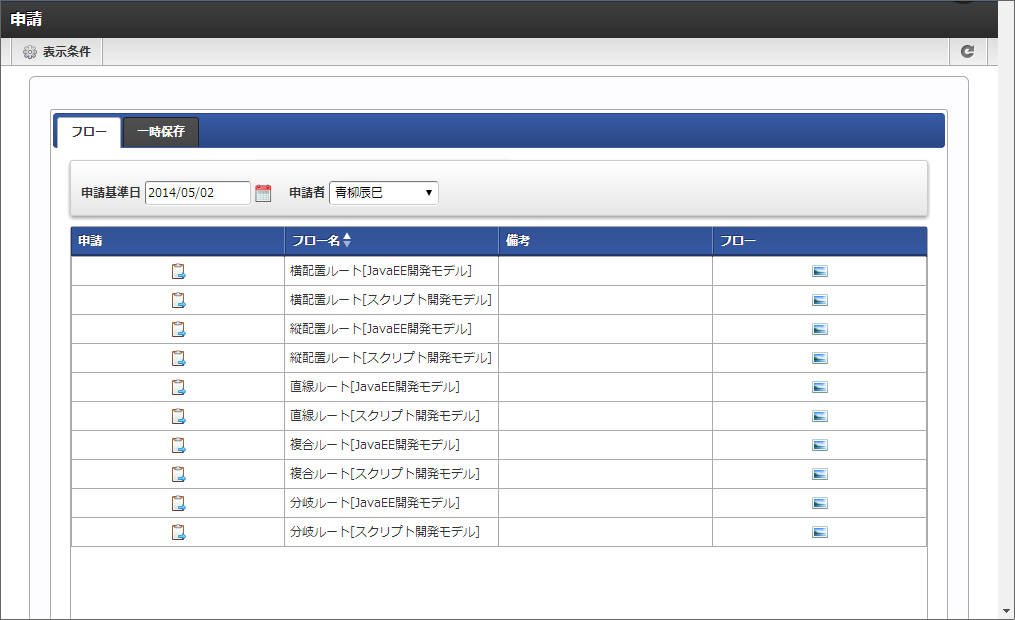The image size is (1015, 620).
Task: View flow diagram for 複合ルート[JavaEE開発モデル]
Action: [x=820, y=445]
